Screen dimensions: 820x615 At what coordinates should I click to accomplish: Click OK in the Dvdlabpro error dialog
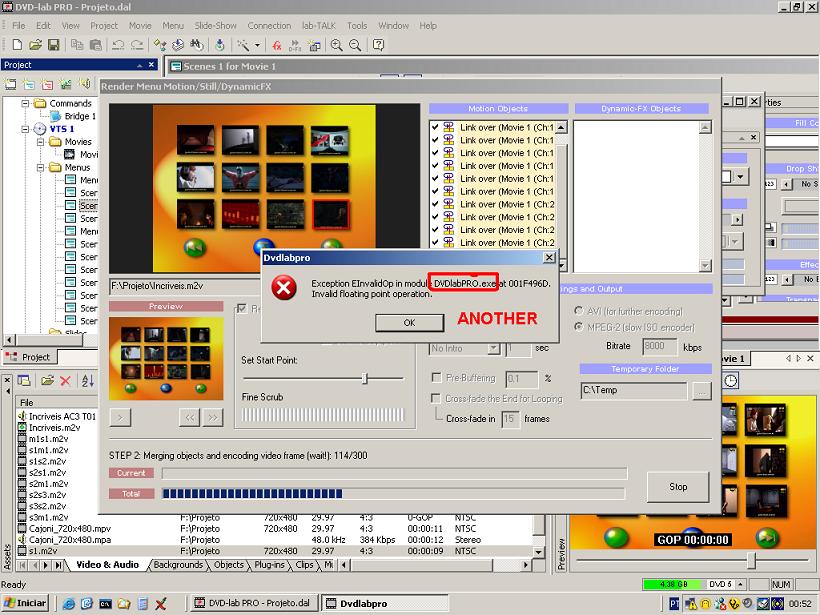coord(409,323)
